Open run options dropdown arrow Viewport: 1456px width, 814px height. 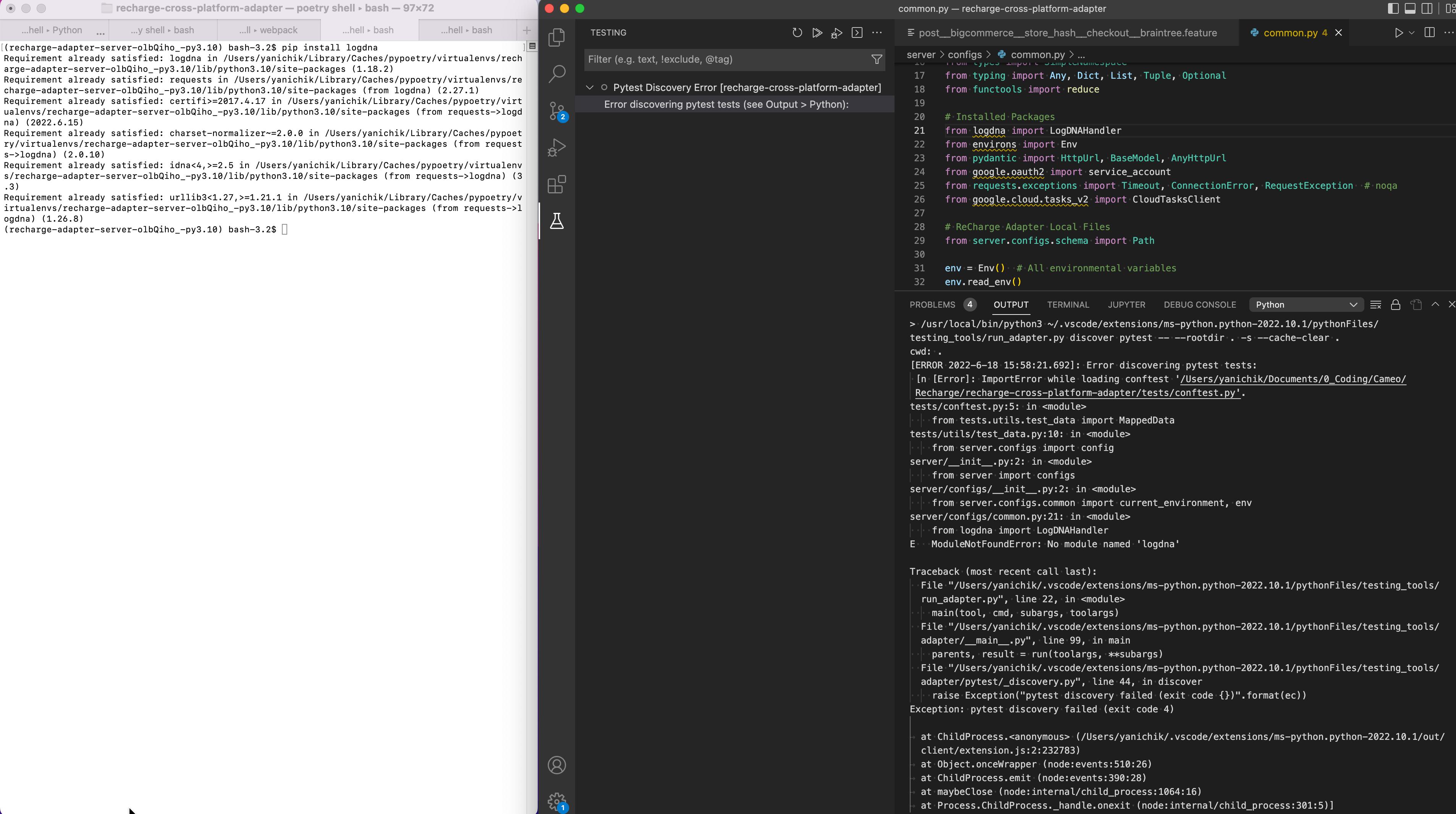[x=1411, y=33]
